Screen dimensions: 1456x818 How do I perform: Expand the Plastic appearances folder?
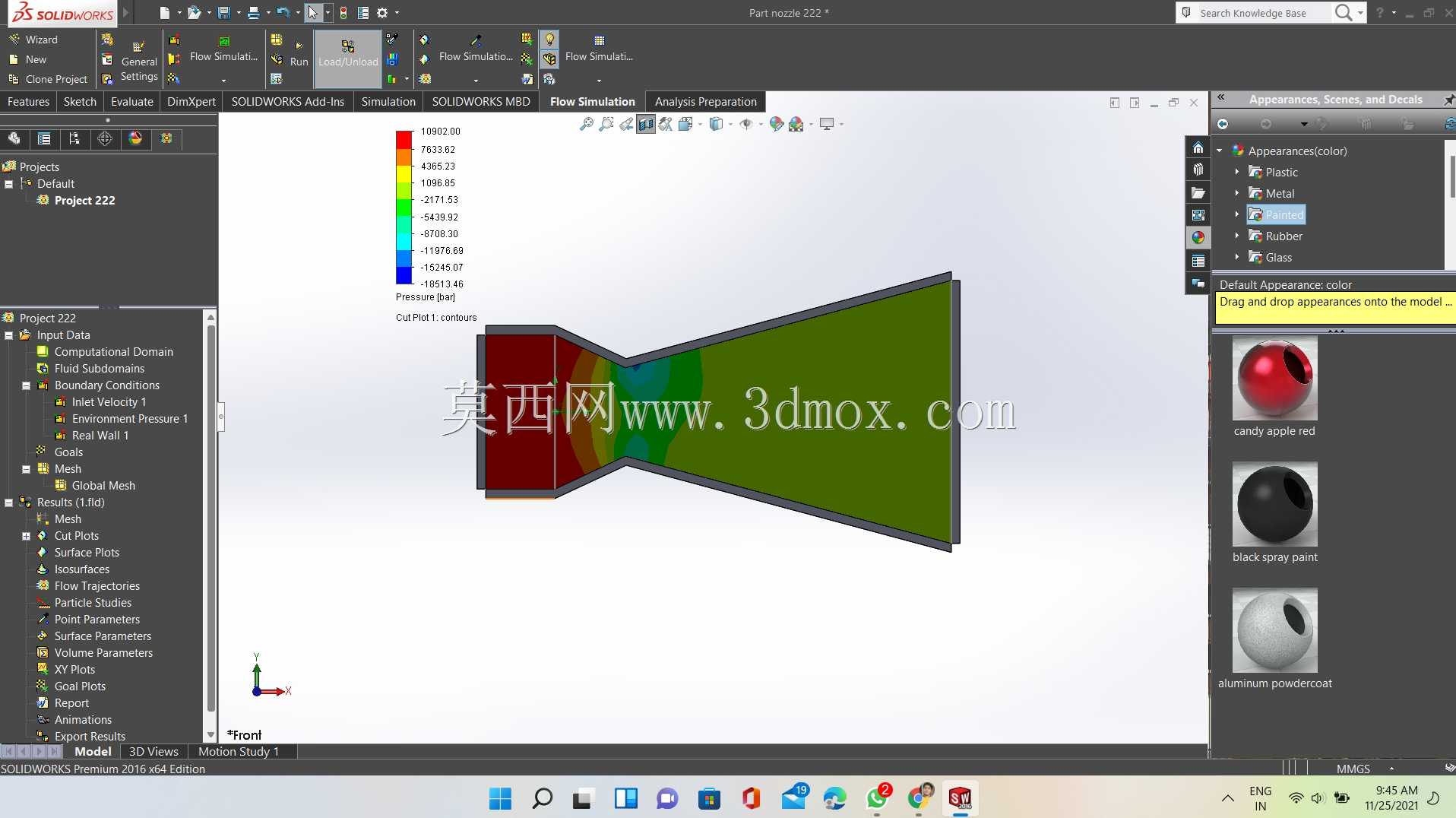[x=1236, y=173]
